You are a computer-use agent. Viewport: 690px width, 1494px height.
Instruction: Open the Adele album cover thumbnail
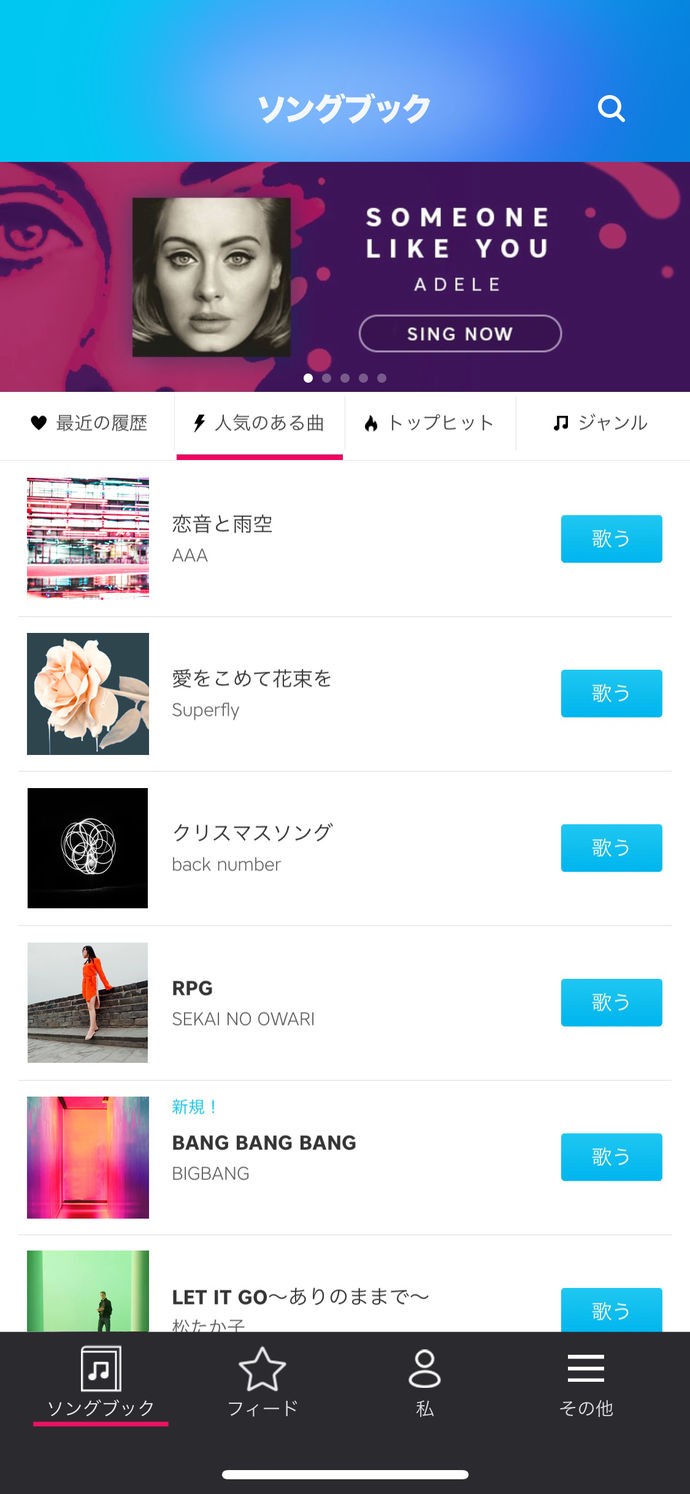[211, 277]
